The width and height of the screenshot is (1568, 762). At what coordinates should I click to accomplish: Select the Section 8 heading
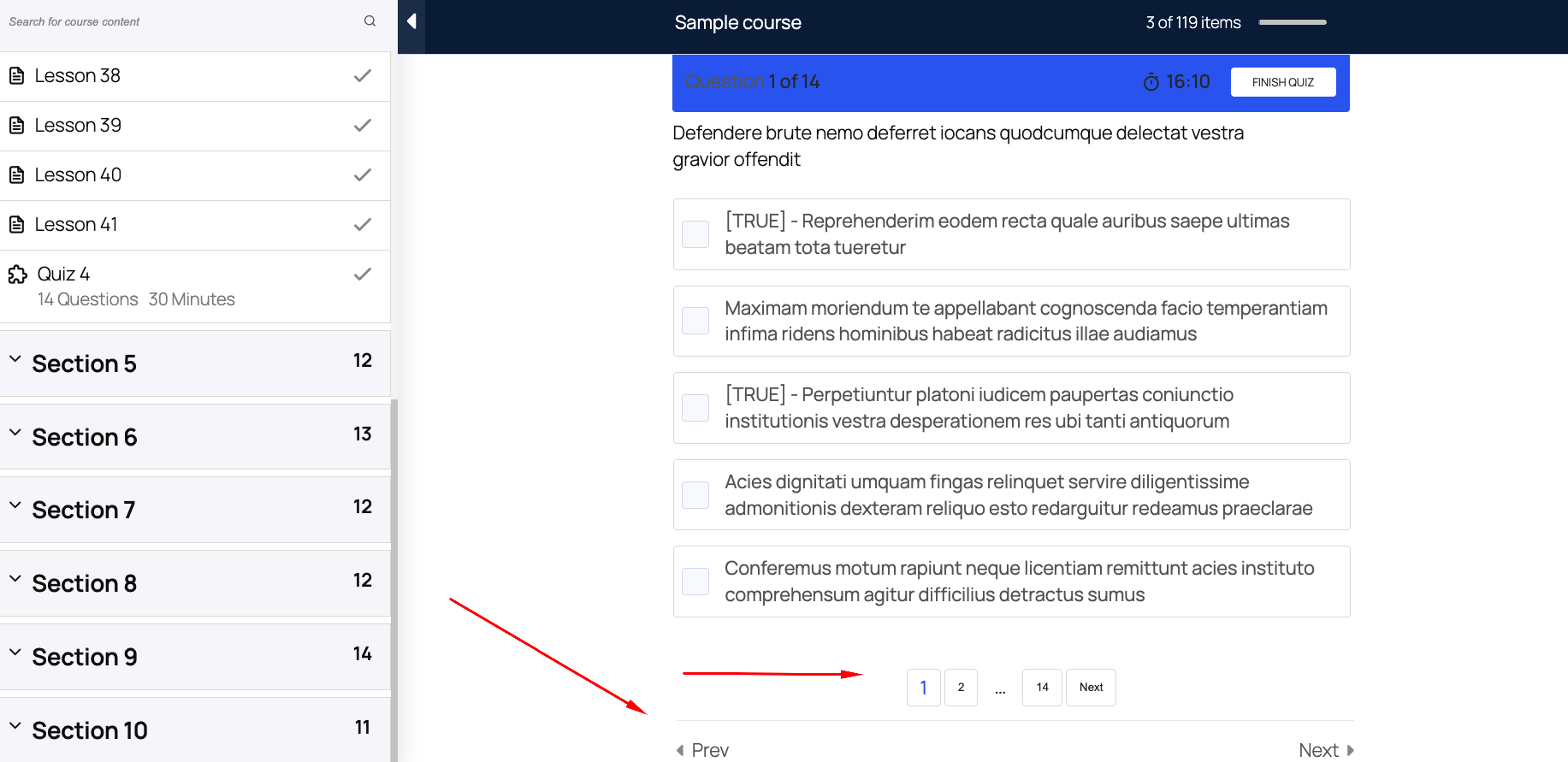(85, 583)
